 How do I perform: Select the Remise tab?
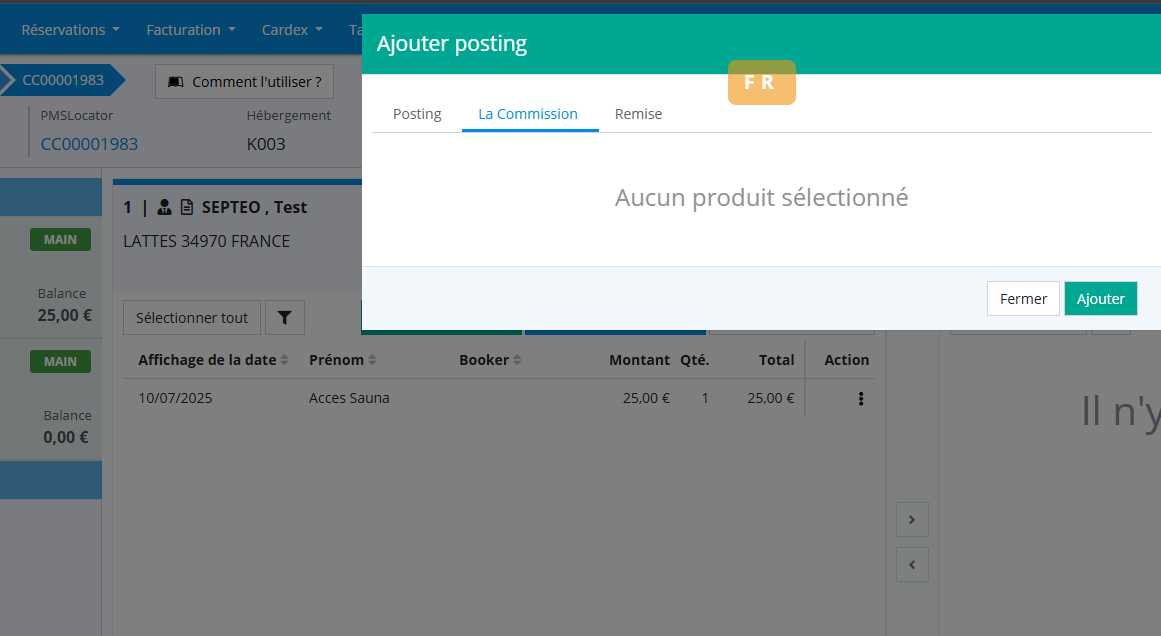(x=638, y=114)
